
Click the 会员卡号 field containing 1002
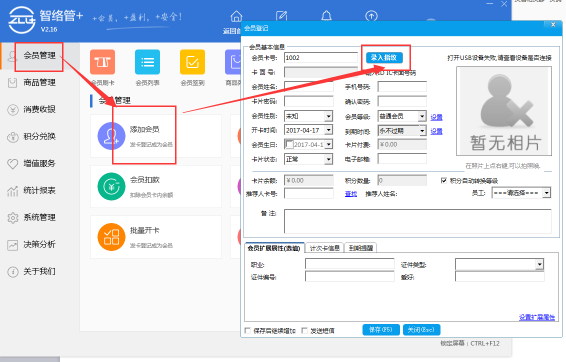321,58
